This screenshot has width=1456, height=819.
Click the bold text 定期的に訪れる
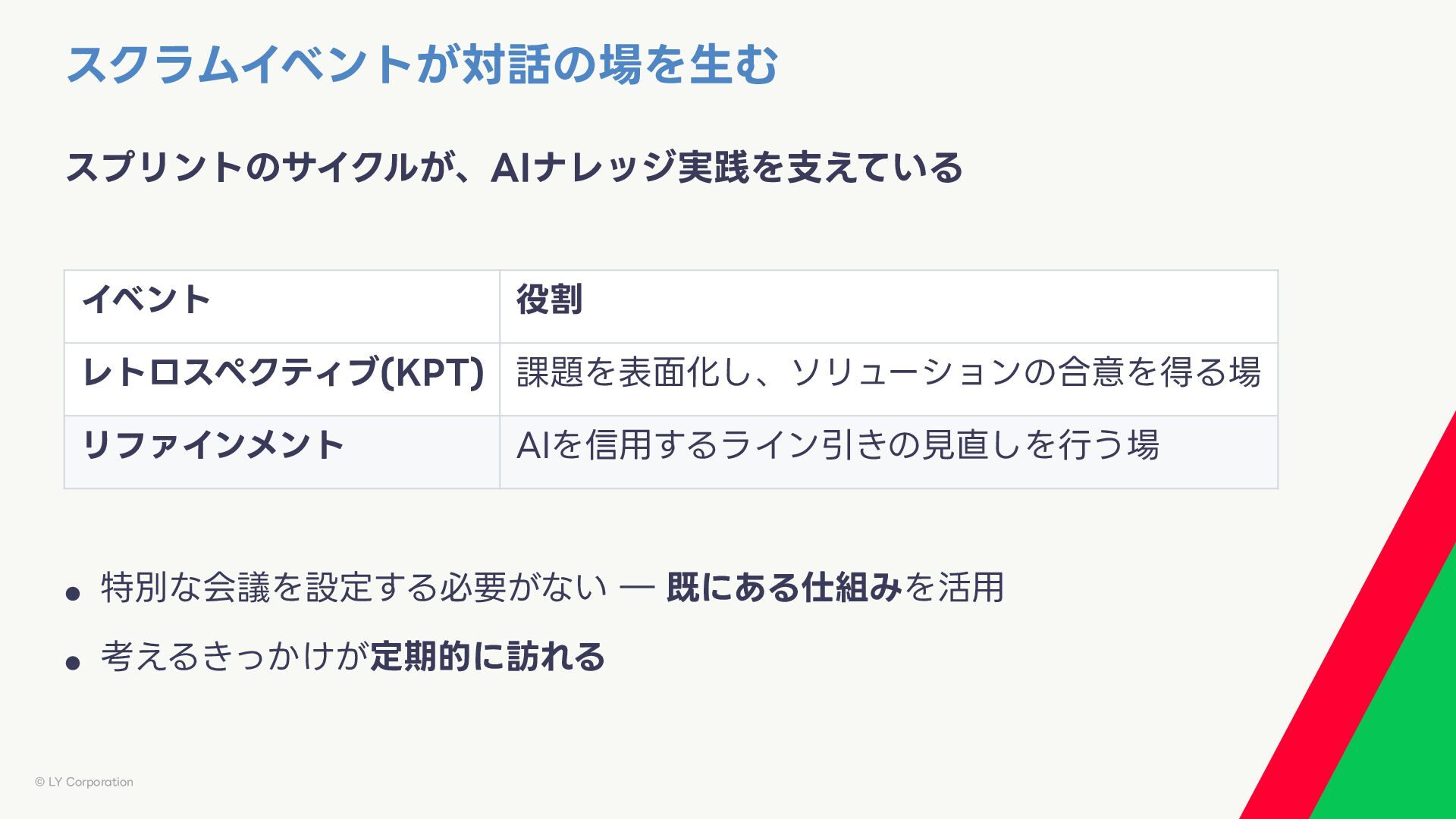(x=488, y=657)
